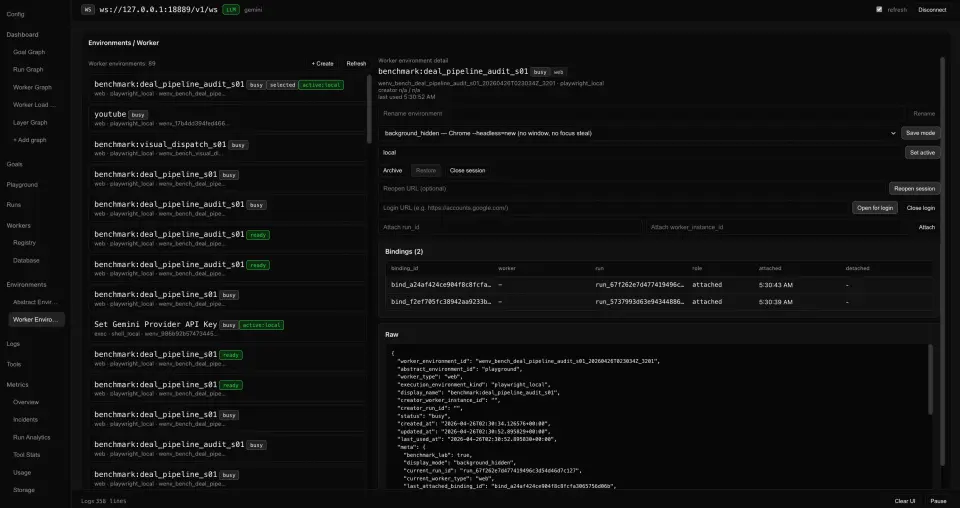960x508 pixels.
Task: Open the Worker Graph page
Action: pyautogui.click(x=32, y=88)
